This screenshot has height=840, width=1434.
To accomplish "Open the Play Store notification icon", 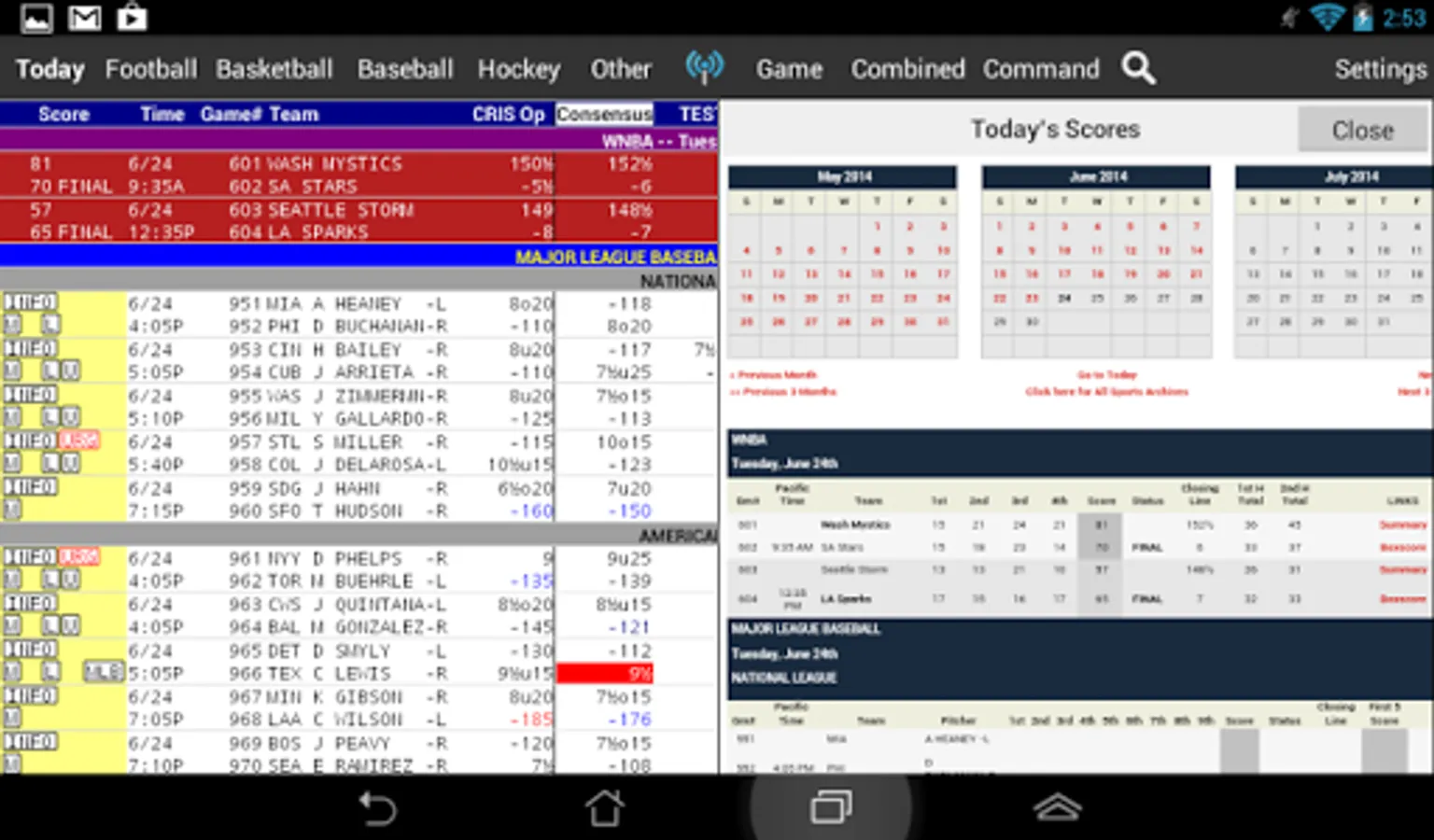I will click(x=132, y=18).
